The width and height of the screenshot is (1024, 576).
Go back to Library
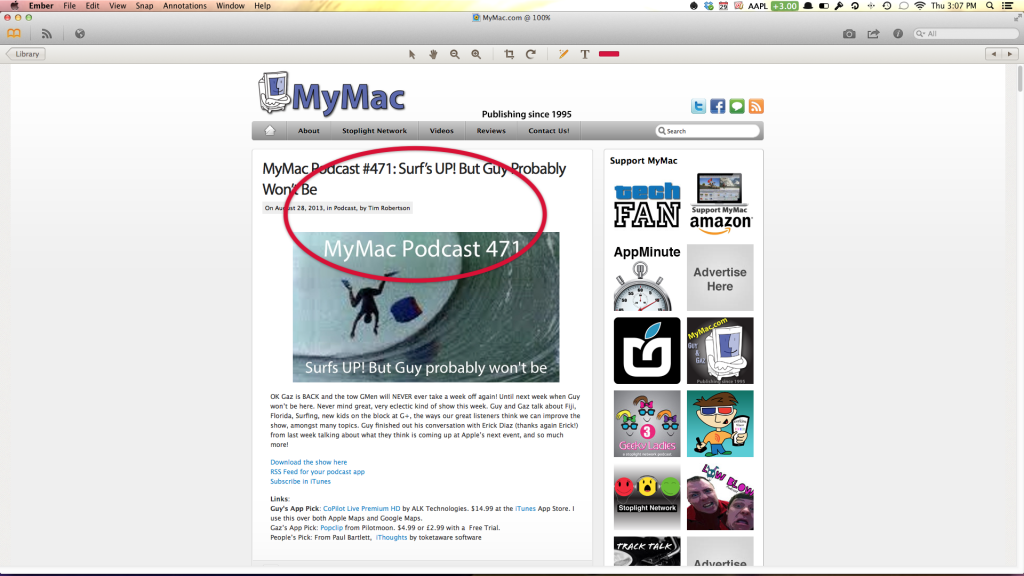[26, 54]
